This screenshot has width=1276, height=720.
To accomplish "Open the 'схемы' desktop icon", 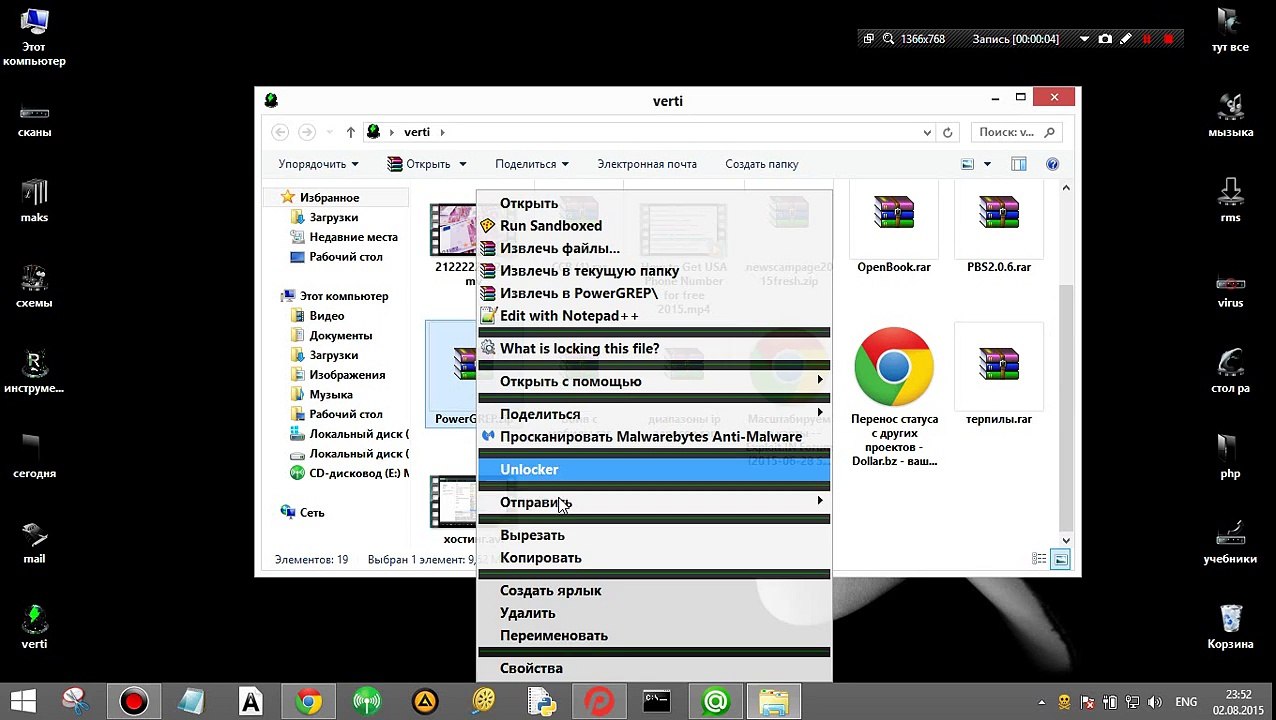I will [x=34, y=287].
